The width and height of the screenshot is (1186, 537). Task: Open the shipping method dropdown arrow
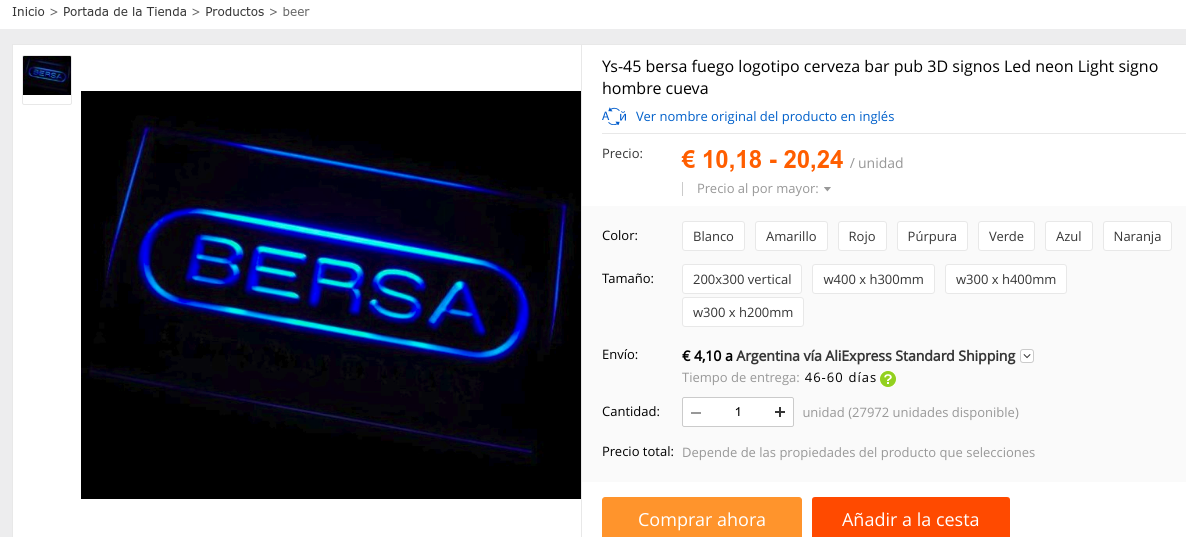1026,355
